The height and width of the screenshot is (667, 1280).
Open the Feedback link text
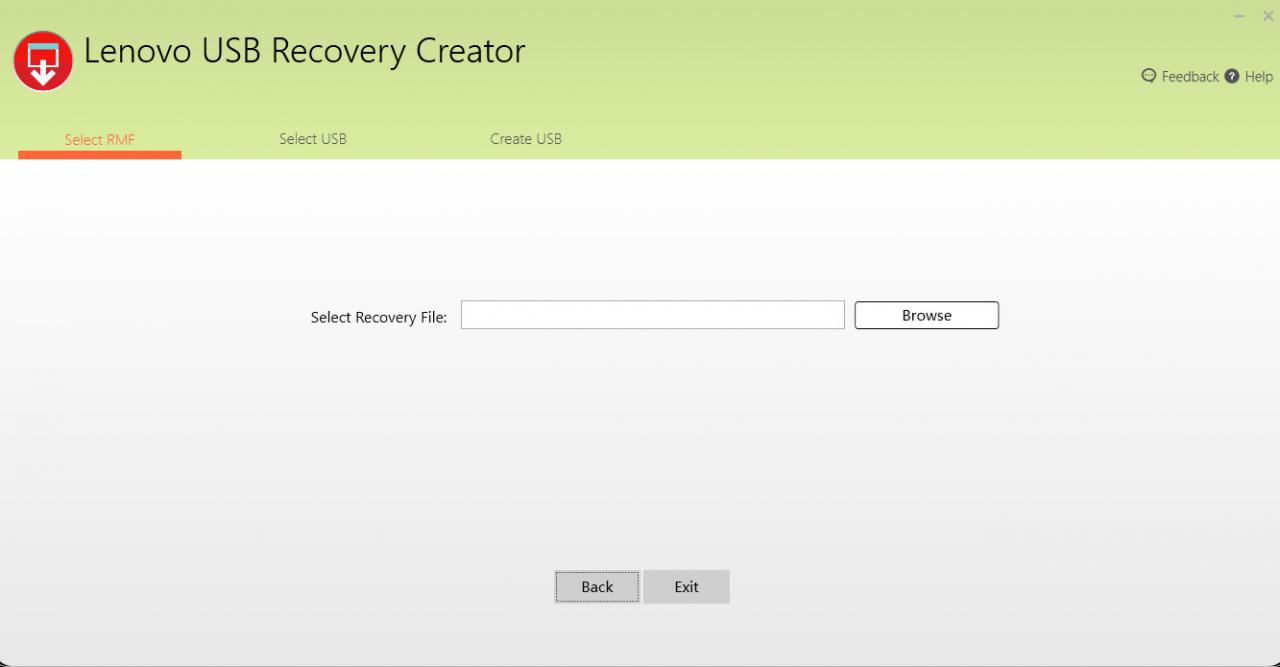click(1190, 77)
